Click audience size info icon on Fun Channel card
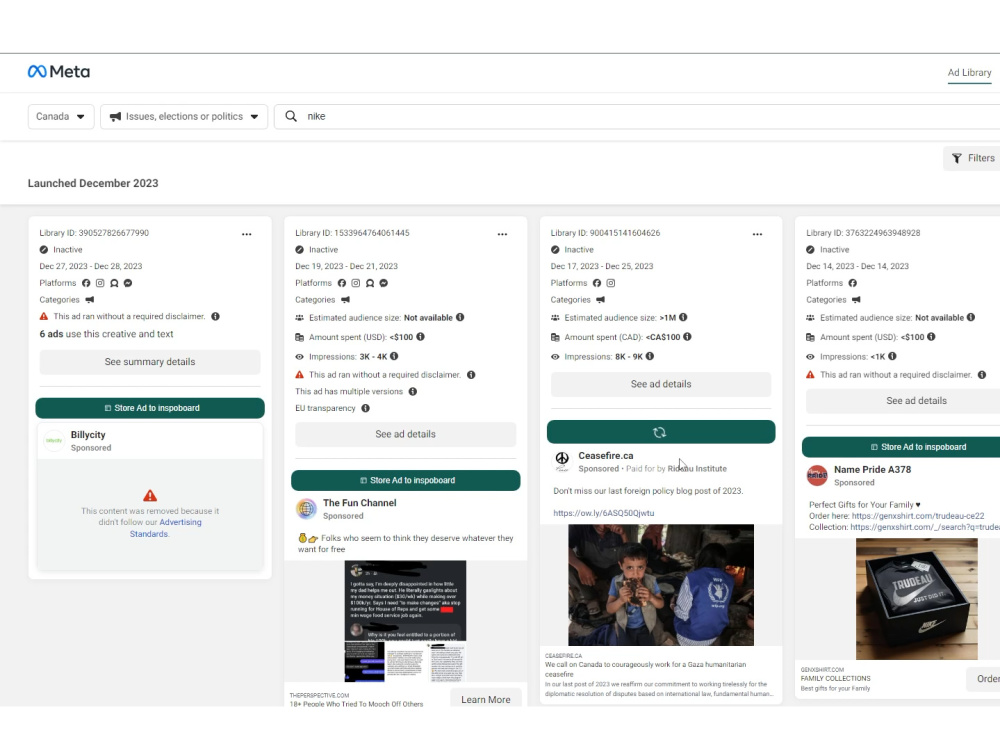Screen dimensions: 1000x751 pos(460,317)
